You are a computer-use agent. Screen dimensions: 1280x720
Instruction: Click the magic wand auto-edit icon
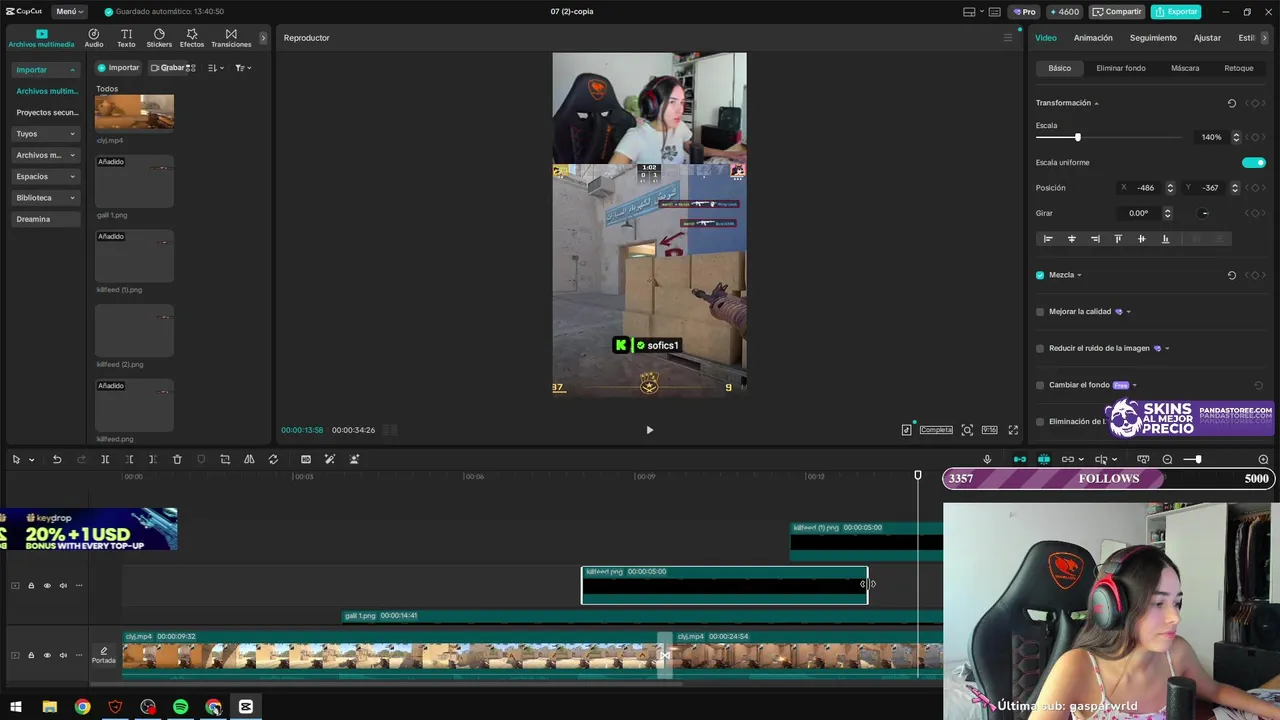pyautogui.click(x=330, y=459)
